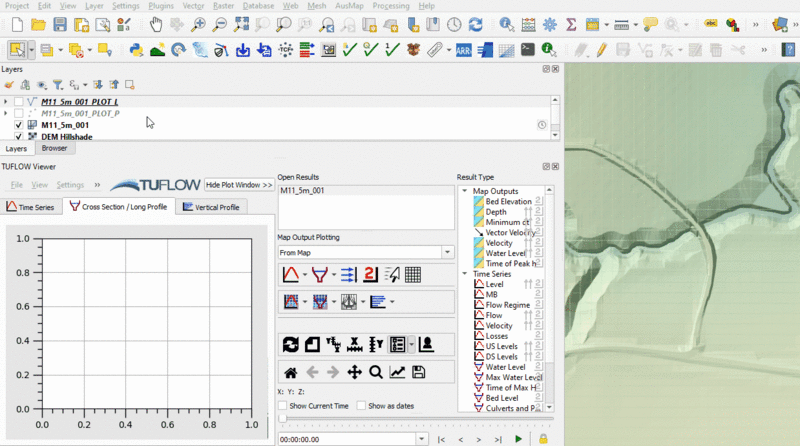Click the Hide Plot Window button
This screenshot has width=800, height=446.
(239, 185)
